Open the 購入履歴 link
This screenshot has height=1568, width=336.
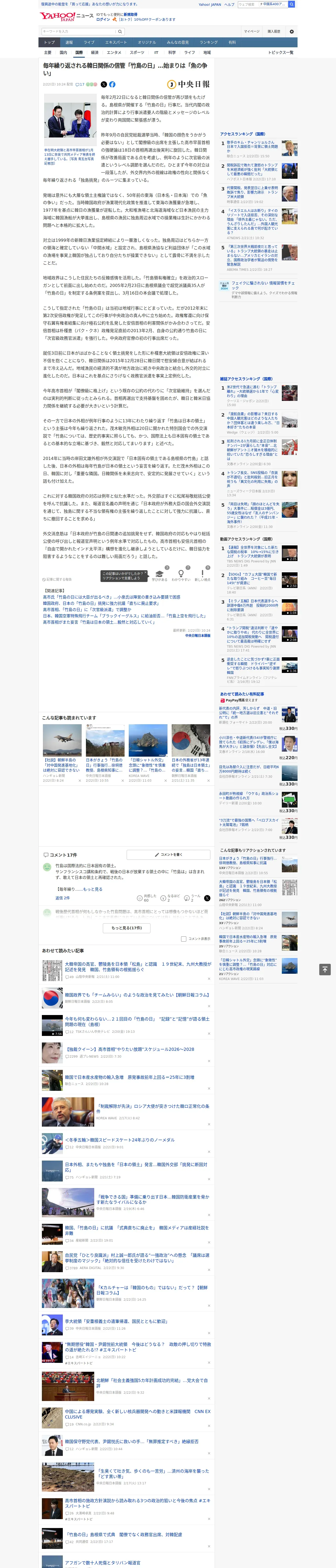pos(274,32)
